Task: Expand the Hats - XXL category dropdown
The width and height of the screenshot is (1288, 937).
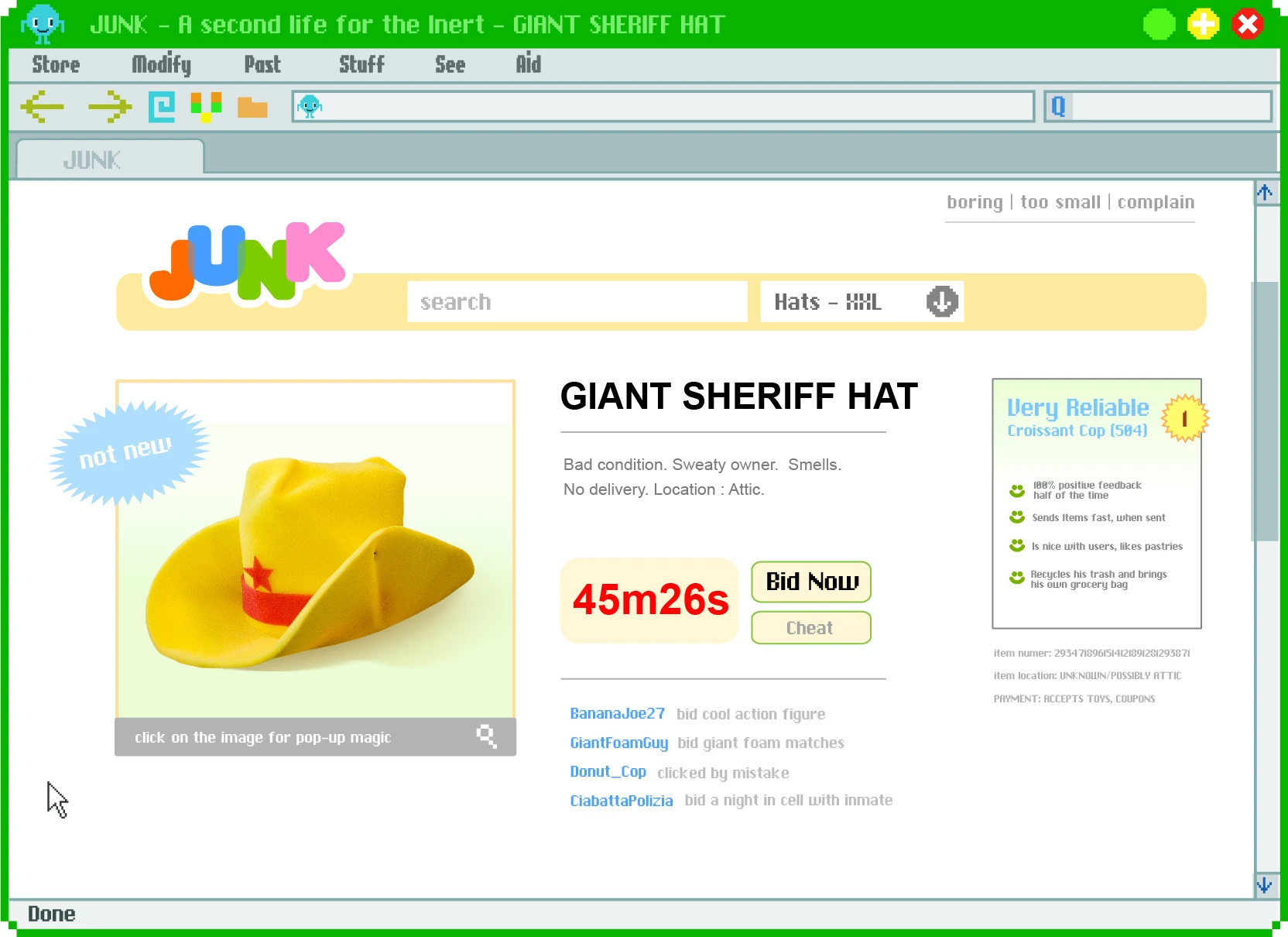Action: click(x=942, y=301)
